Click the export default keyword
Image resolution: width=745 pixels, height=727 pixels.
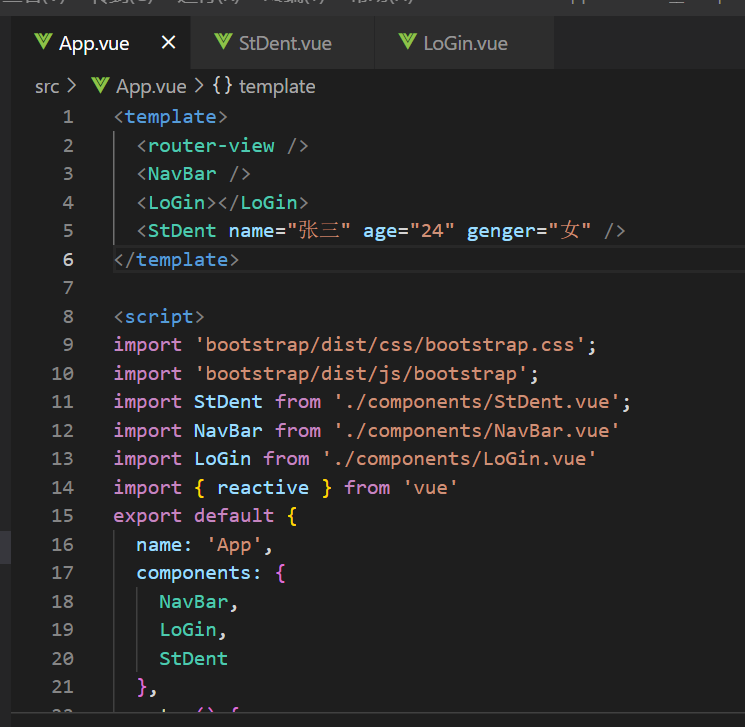tap(193, 516)
